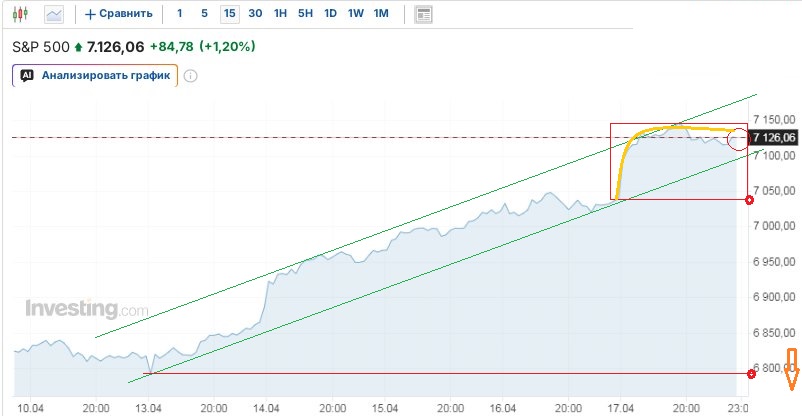Screen dimensions: 802x416
Task: Select the 1 minute interval
Action: point(179,14)
